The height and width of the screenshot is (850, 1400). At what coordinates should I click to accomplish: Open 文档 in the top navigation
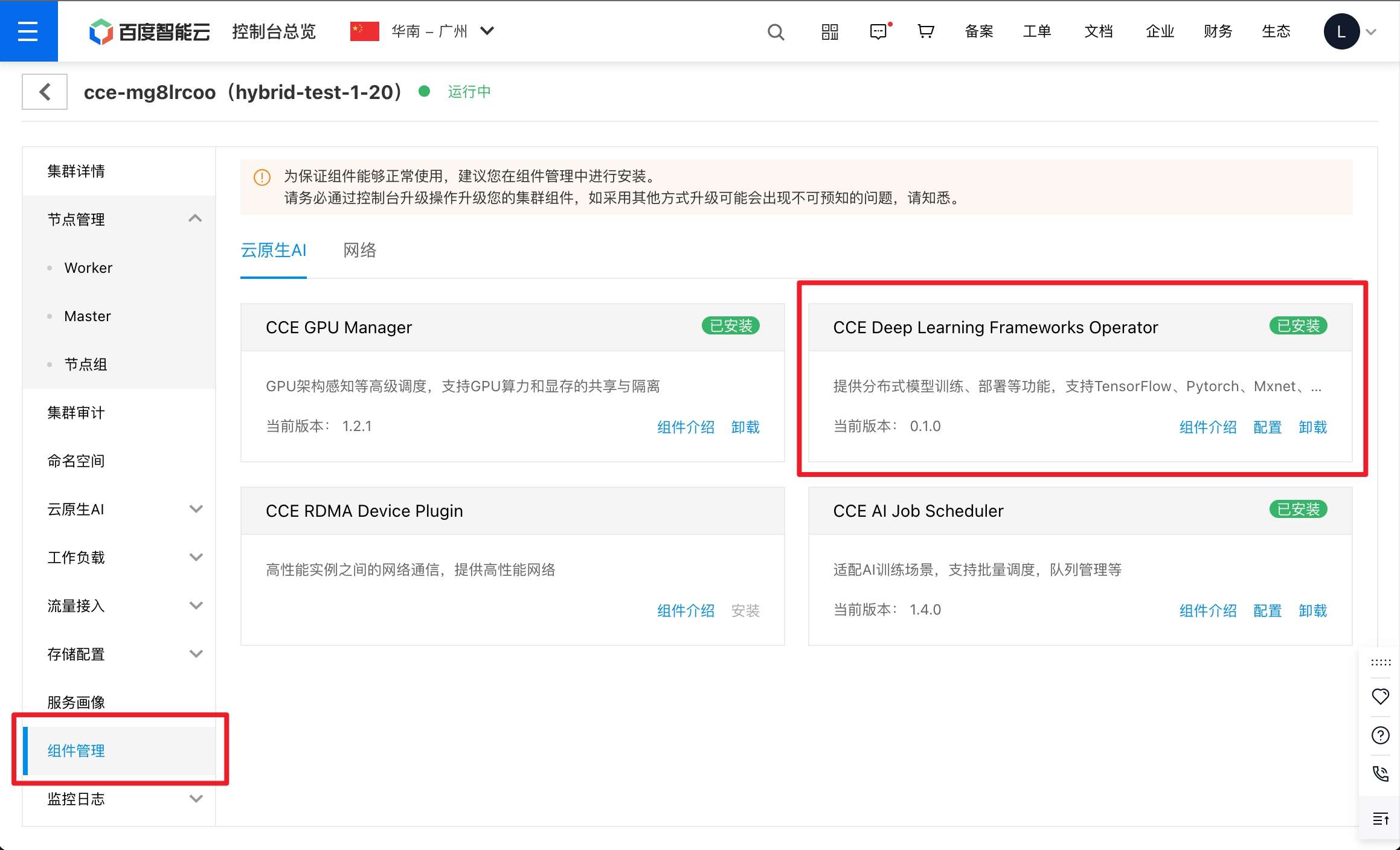(1099, 31)
